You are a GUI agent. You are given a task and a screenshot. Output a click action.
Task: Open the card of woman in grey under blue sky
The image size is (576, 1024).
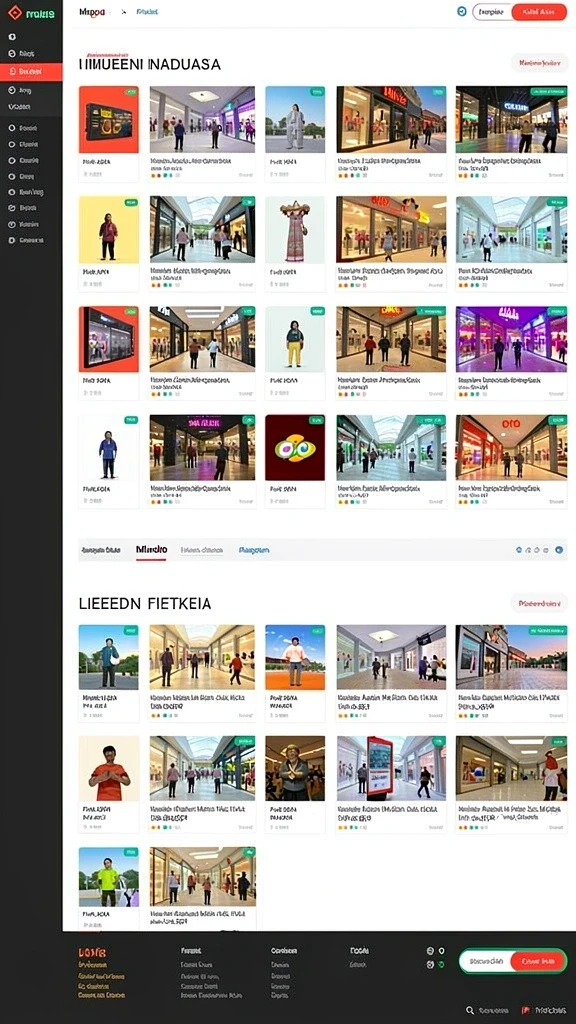coord(295,134)
